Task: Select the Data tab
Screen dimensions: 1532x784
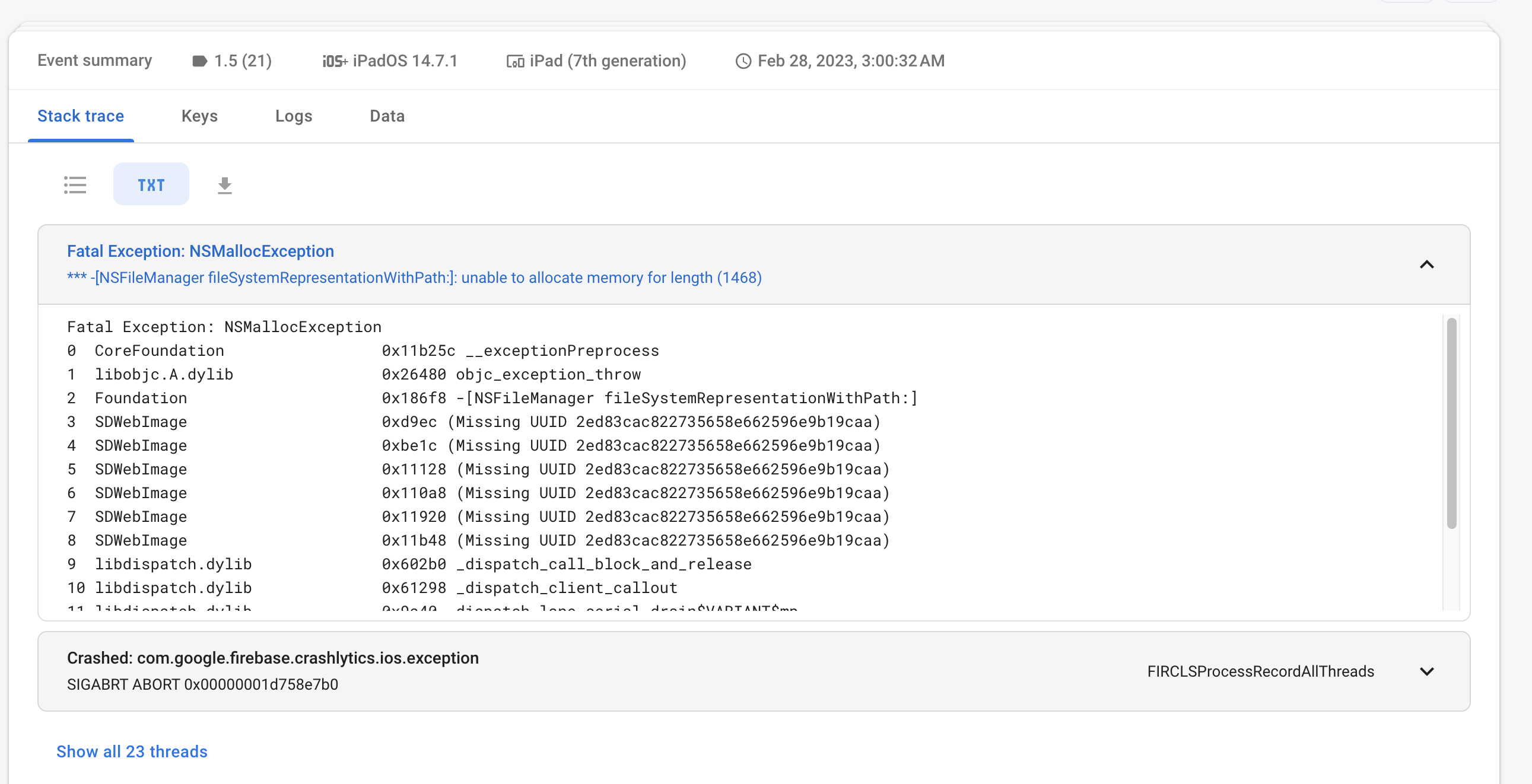Action: [387, 116]
